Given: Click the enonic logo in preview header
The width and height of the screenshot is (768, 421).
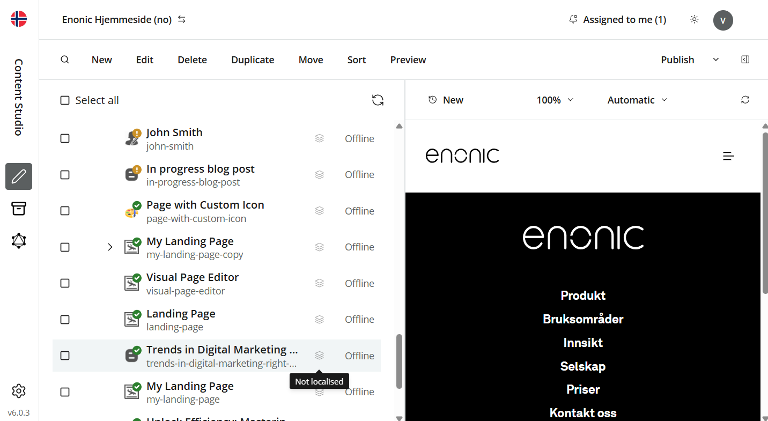Looking at the screenshot, I should point(462,156).
